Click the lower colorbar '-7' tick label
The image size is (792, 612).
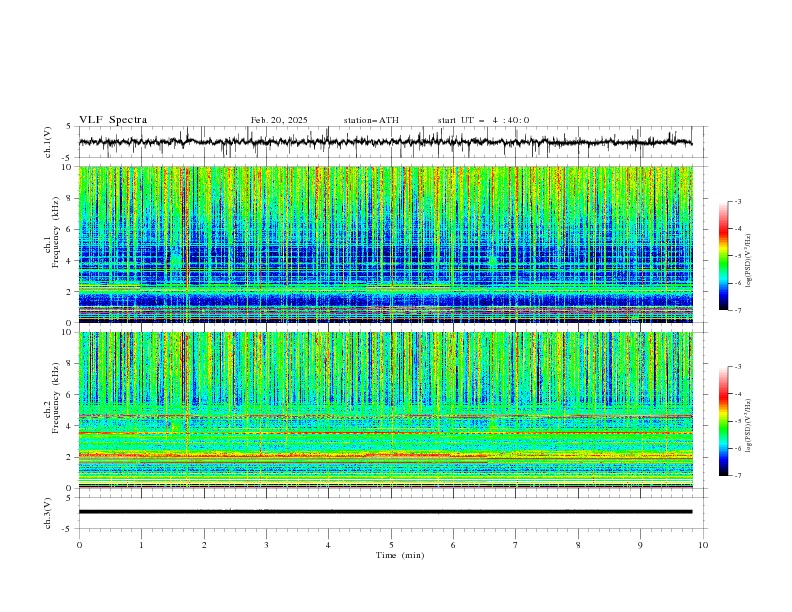pos(737,476)
